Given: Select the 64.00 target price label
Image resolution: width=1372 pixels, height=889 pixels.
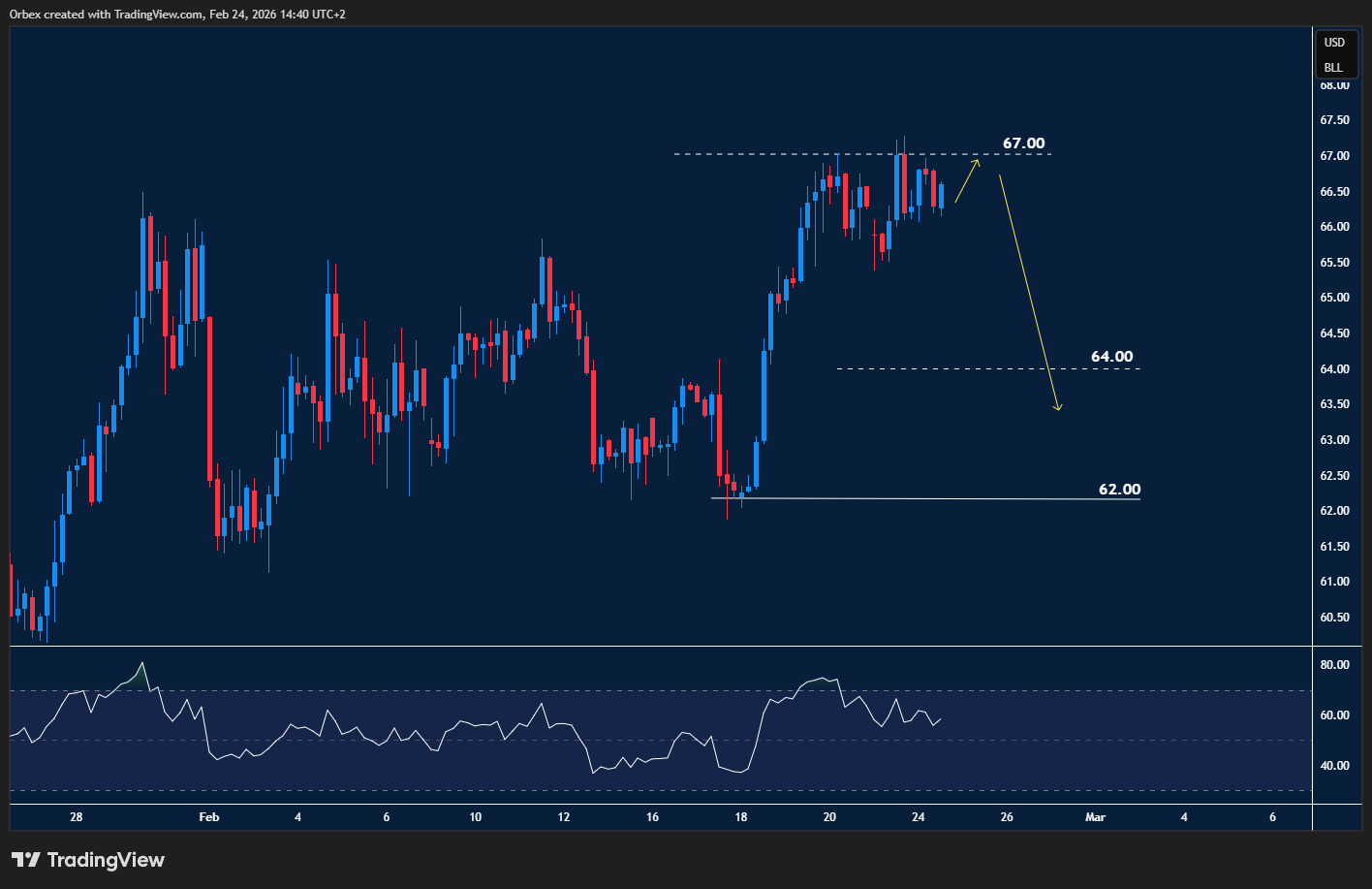Looking at the screenshot, I should pos(1110,356).
